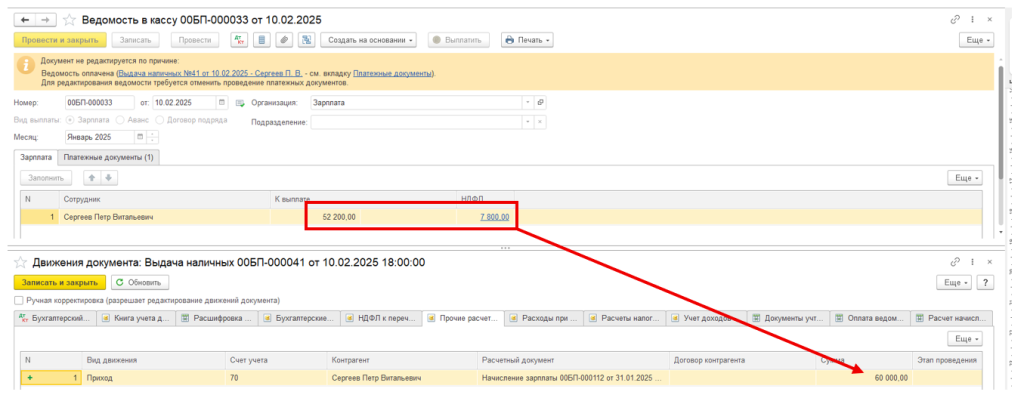1024x398 pixels.
Task: Open calendar picker for date 10.02.2025
Action: (x=222, y=103)
